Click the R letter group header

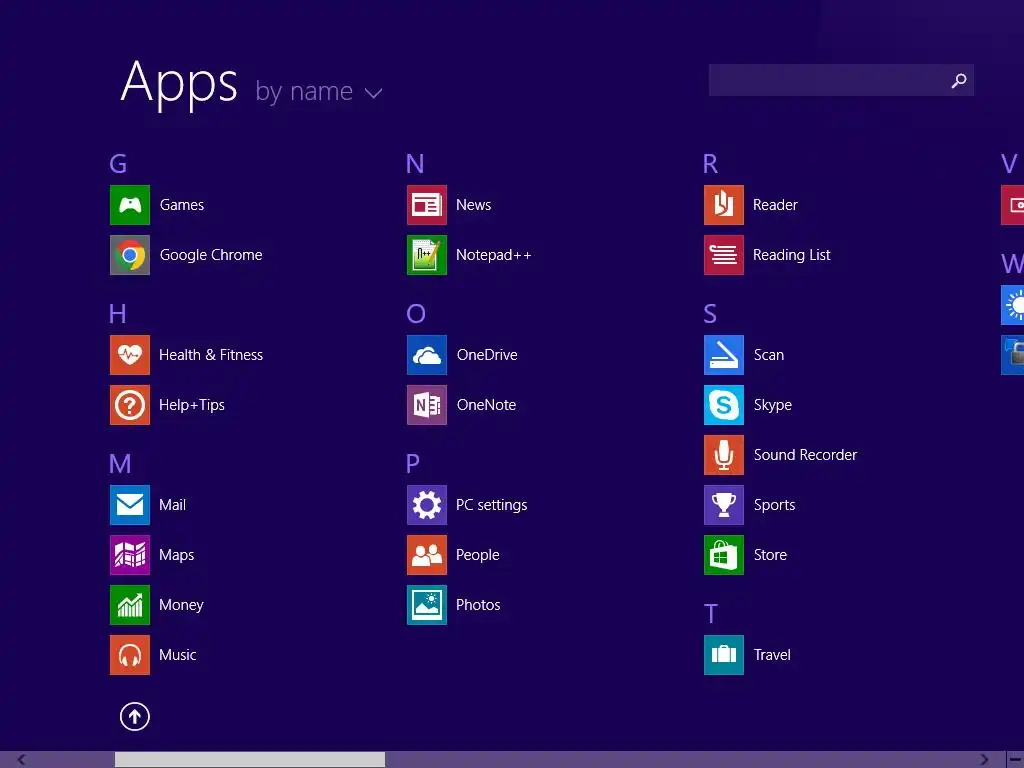[x=711, y=164]
